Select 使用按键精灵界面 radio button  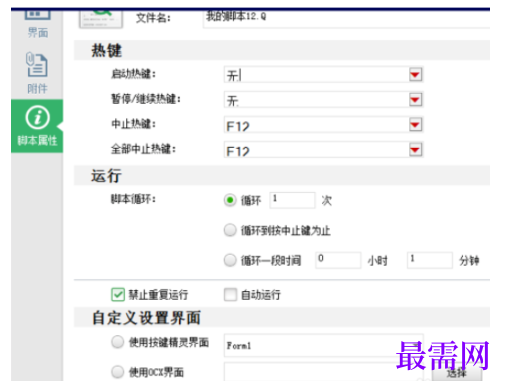click(118, 342)
